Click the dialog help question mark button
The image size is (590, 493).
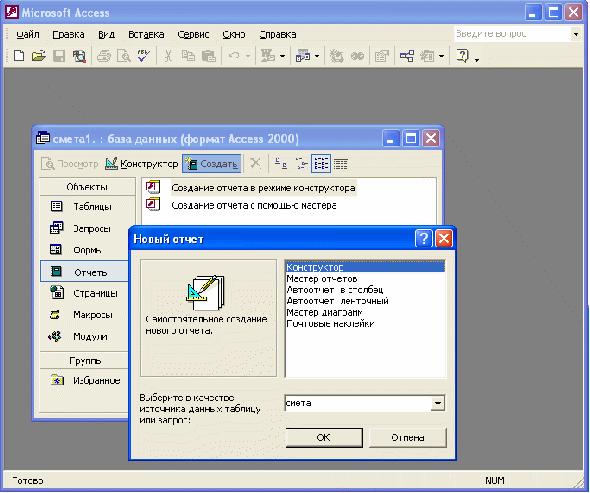coord(423,239)
